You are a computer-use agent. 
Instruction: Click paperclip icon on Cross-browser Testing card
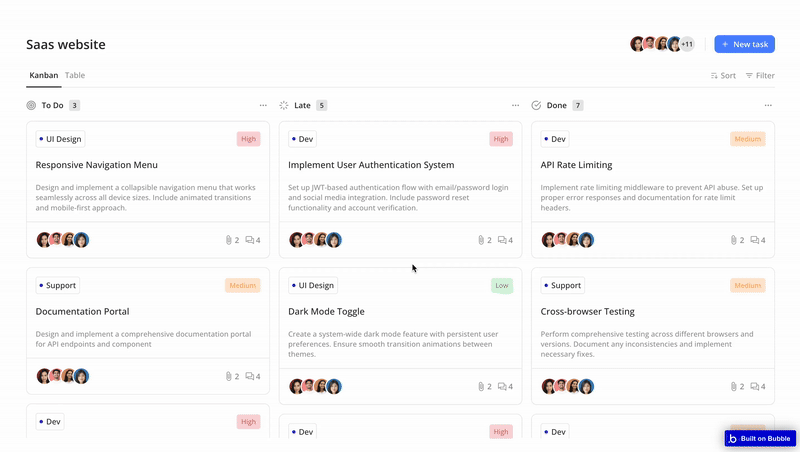pyautogui.click(x=734, y=386)
